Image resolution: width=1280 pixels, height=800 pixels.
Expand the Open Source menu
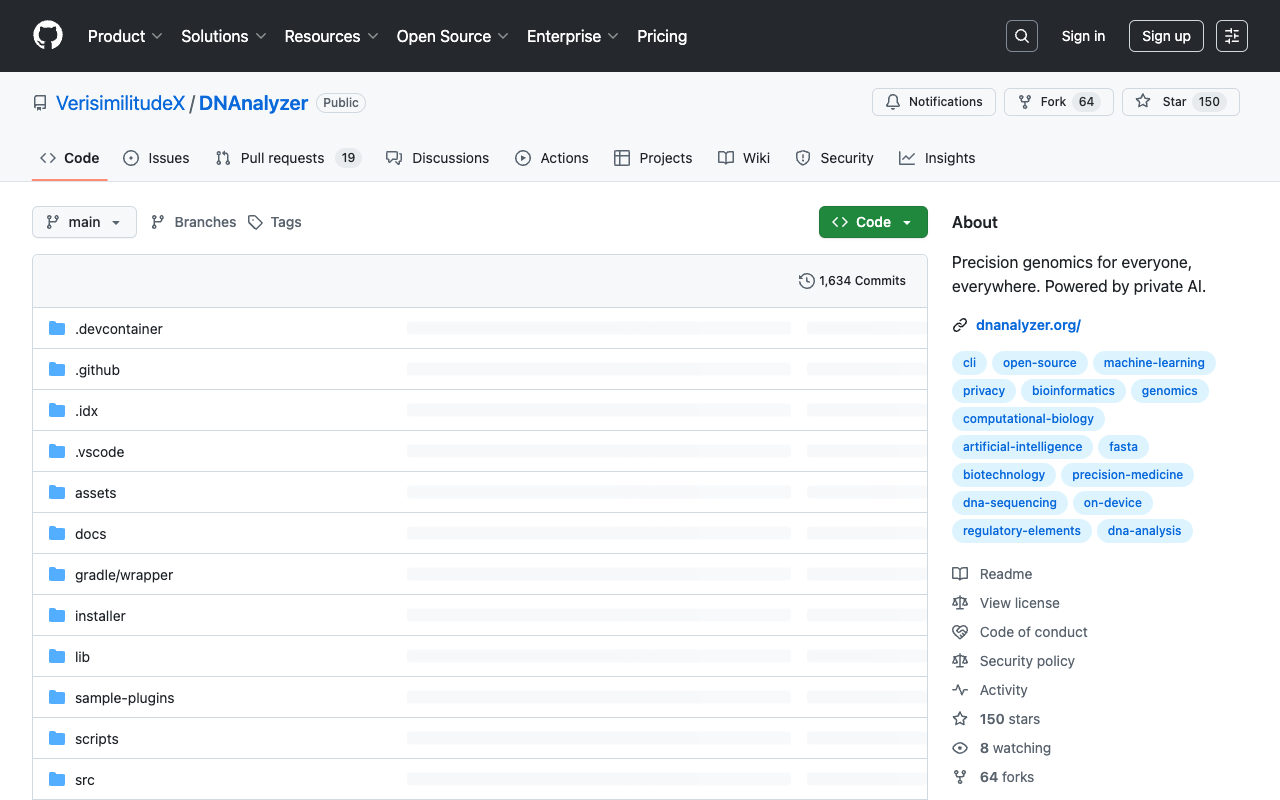tap(453, 36)
